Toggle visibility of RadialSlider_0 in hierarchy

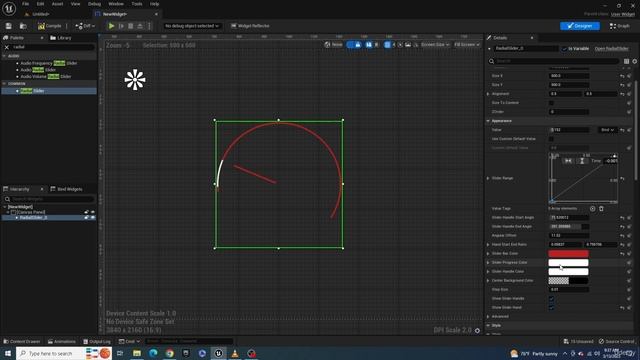(x=93, y=218)
